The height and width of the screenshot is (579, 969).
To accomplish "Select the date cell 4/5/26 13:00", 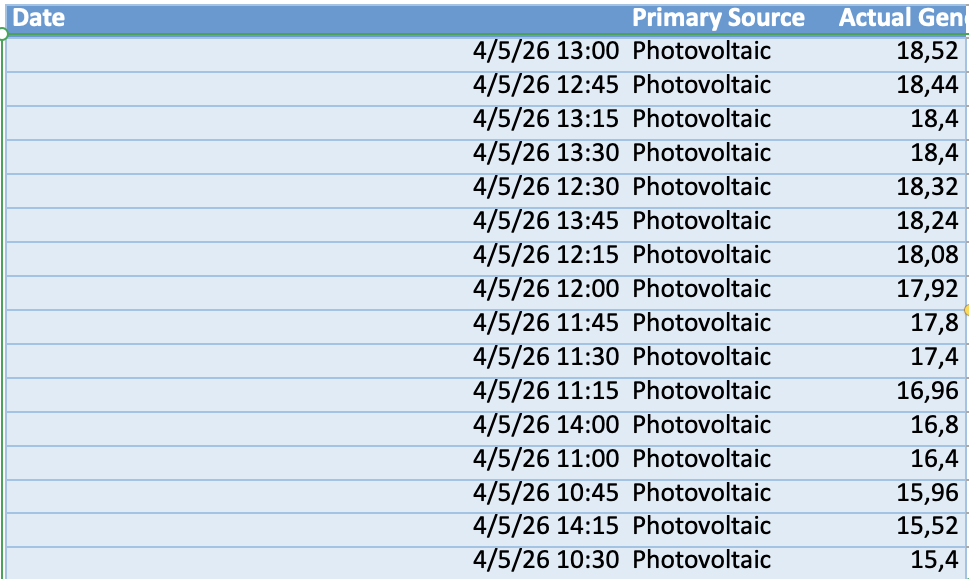I will click(546, 51).
